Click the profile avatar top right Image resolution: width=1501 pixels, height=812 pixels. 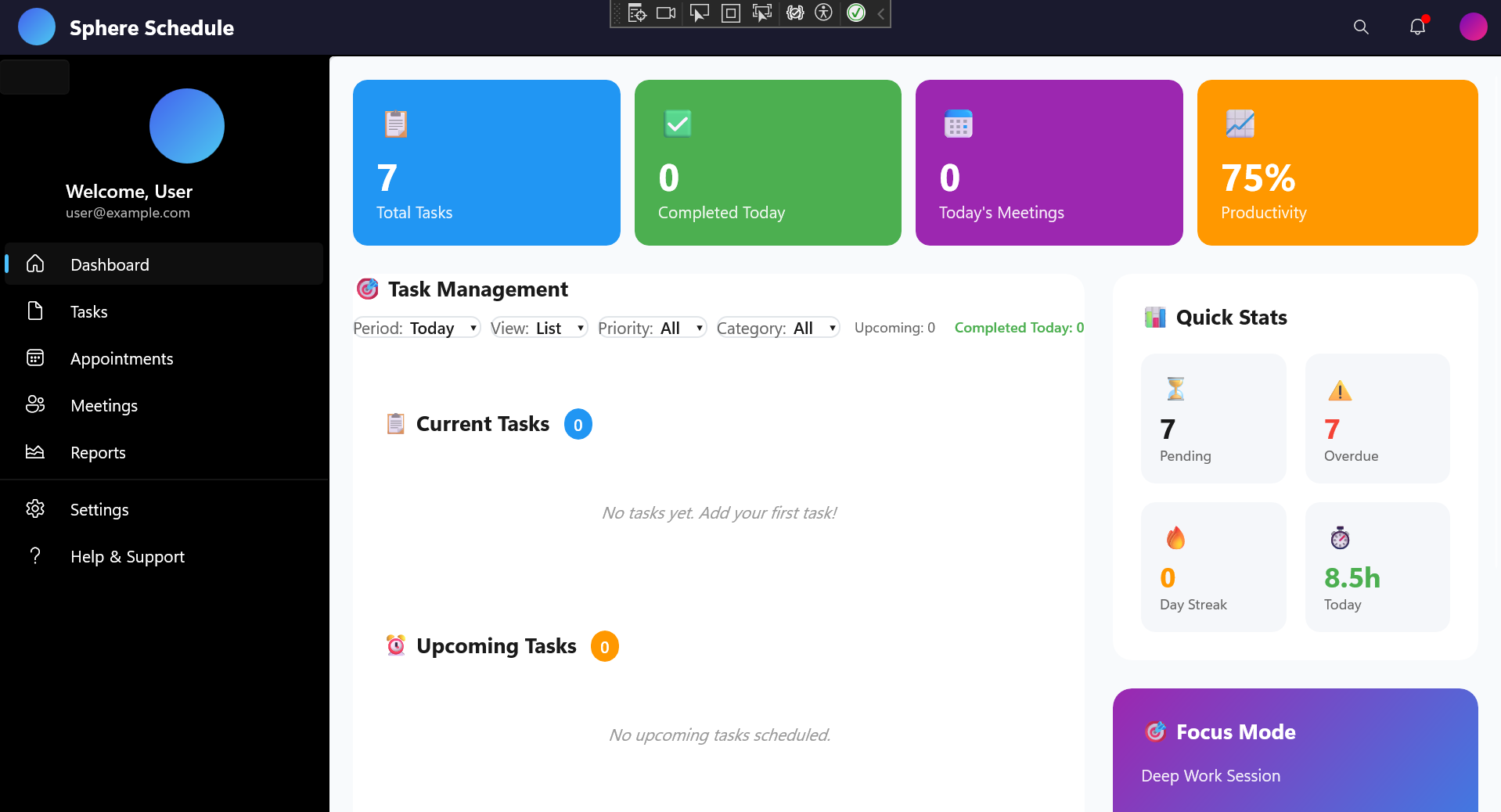[x=1474, y=26]
